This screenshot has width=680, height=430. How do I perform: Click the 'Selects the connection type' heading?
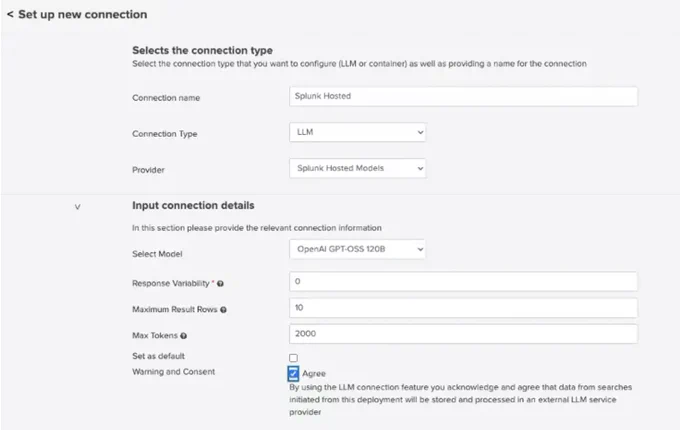tap(203, 50)
